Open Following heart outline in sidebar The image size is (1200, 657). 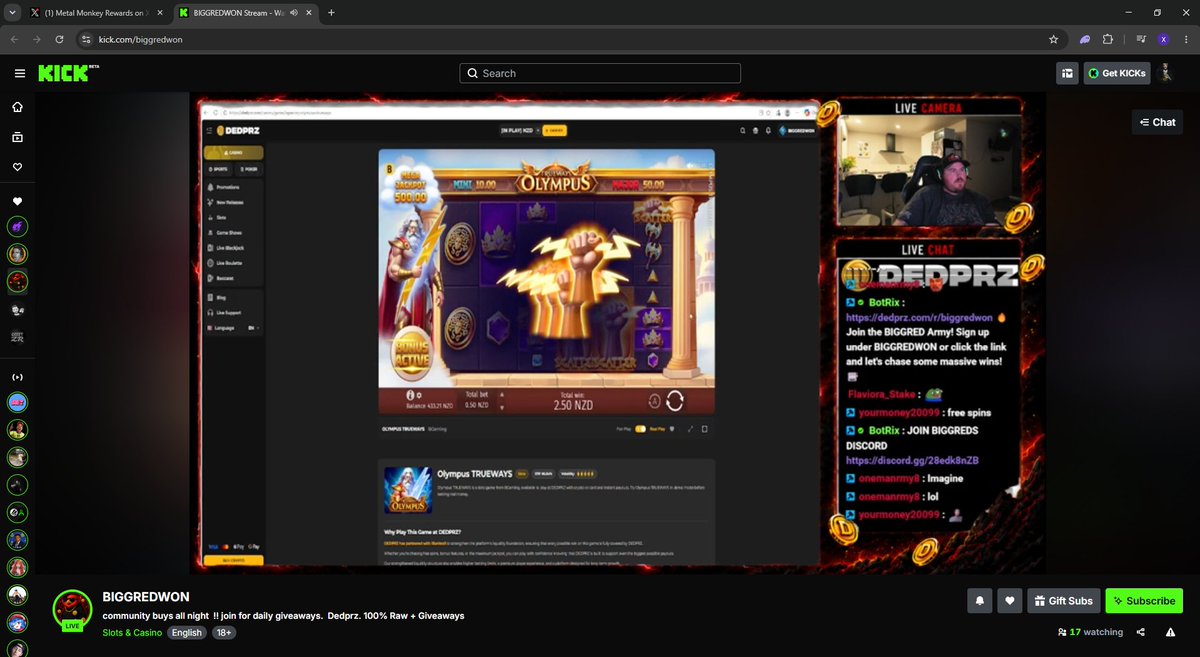tap(17, 167)
